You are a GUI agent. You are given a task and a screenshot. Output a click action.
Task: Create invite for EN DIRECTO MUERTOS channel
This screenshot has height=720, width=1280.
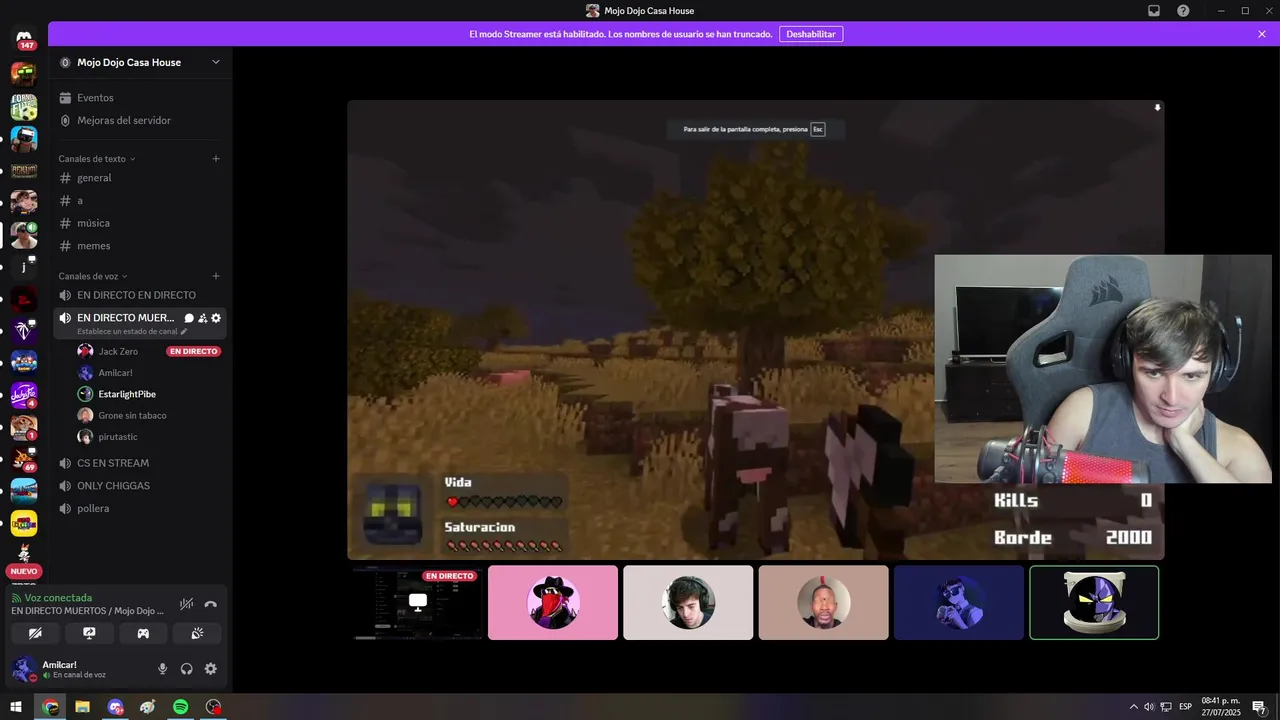point(202,318)
